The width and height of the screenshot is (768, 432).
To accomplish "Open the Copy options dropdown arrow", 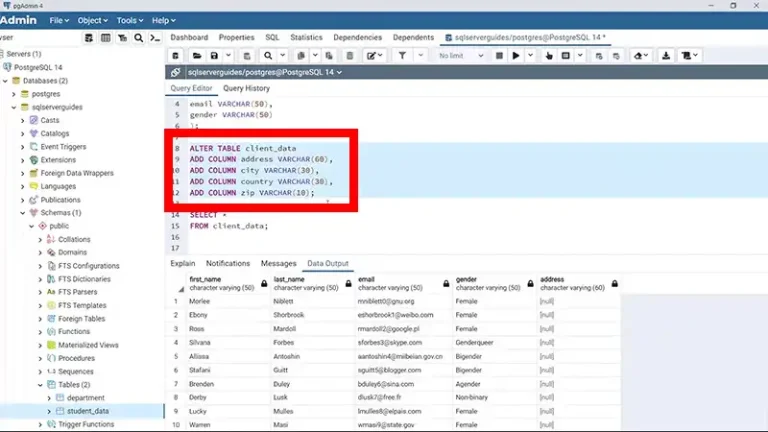I will coord(315,56).
